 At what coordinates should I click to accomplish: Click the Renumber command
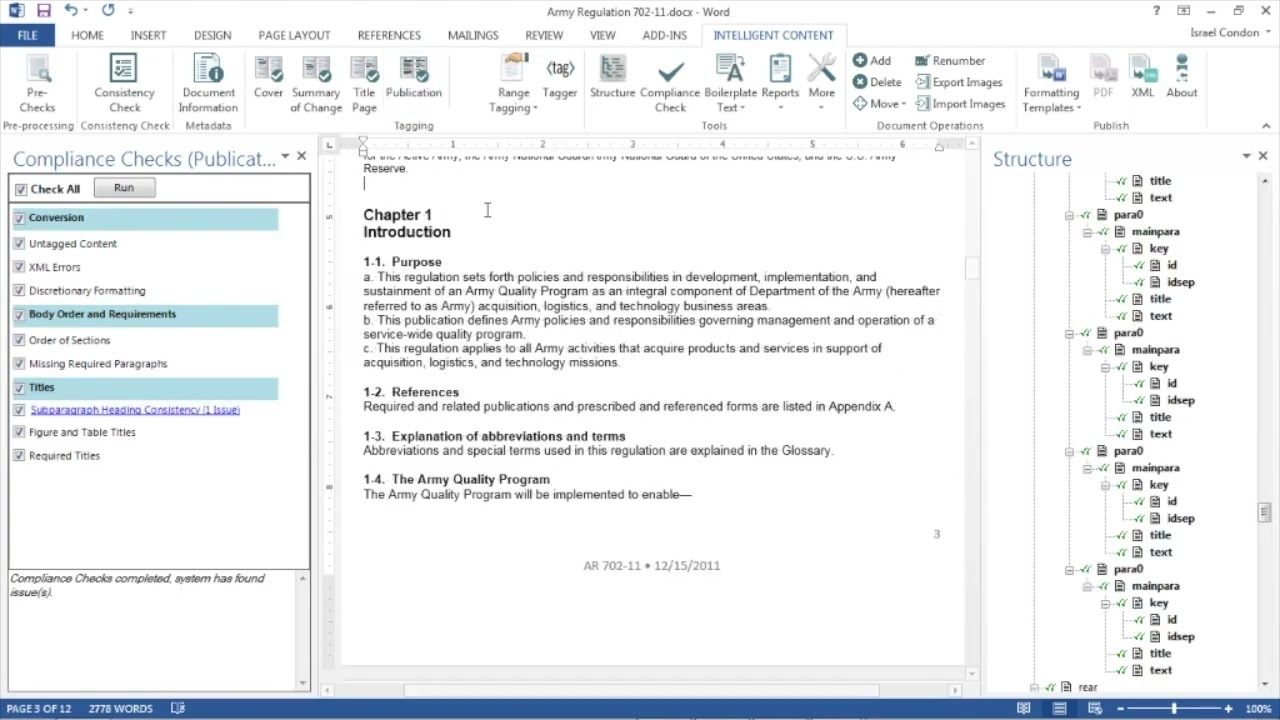[949, 61]
